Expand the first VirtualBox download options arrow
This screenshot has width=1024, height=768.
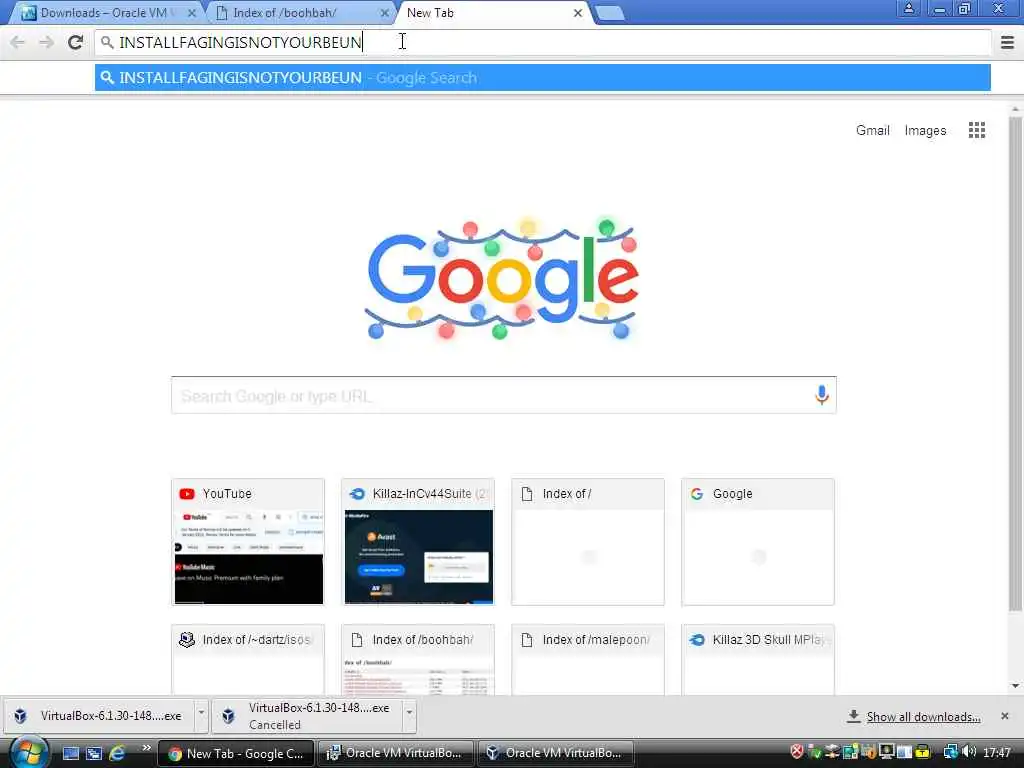point(201,716)
